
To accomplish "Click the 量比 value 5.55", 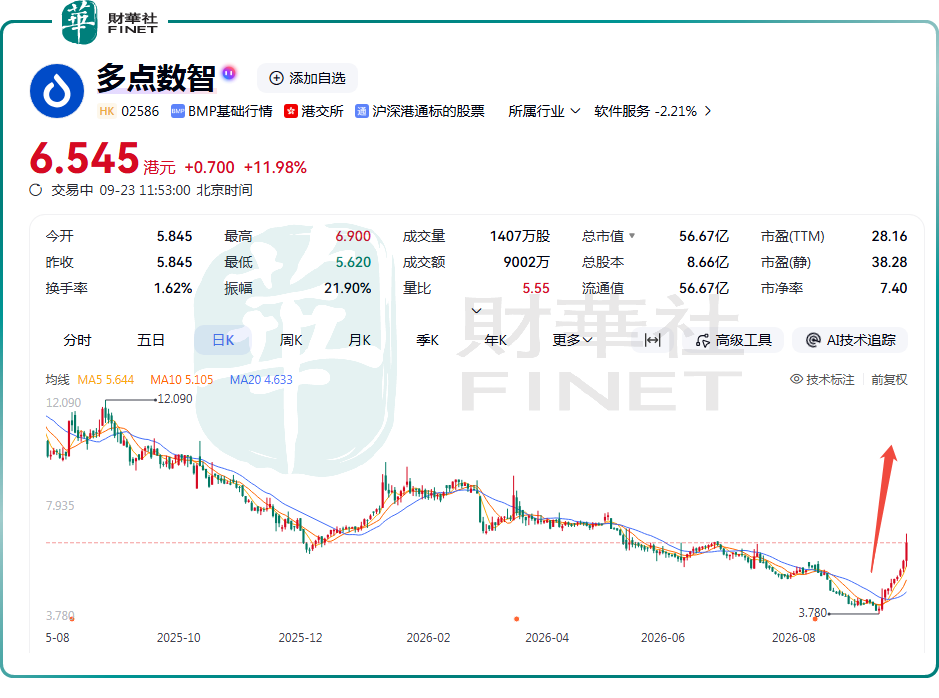I will 536,289.
